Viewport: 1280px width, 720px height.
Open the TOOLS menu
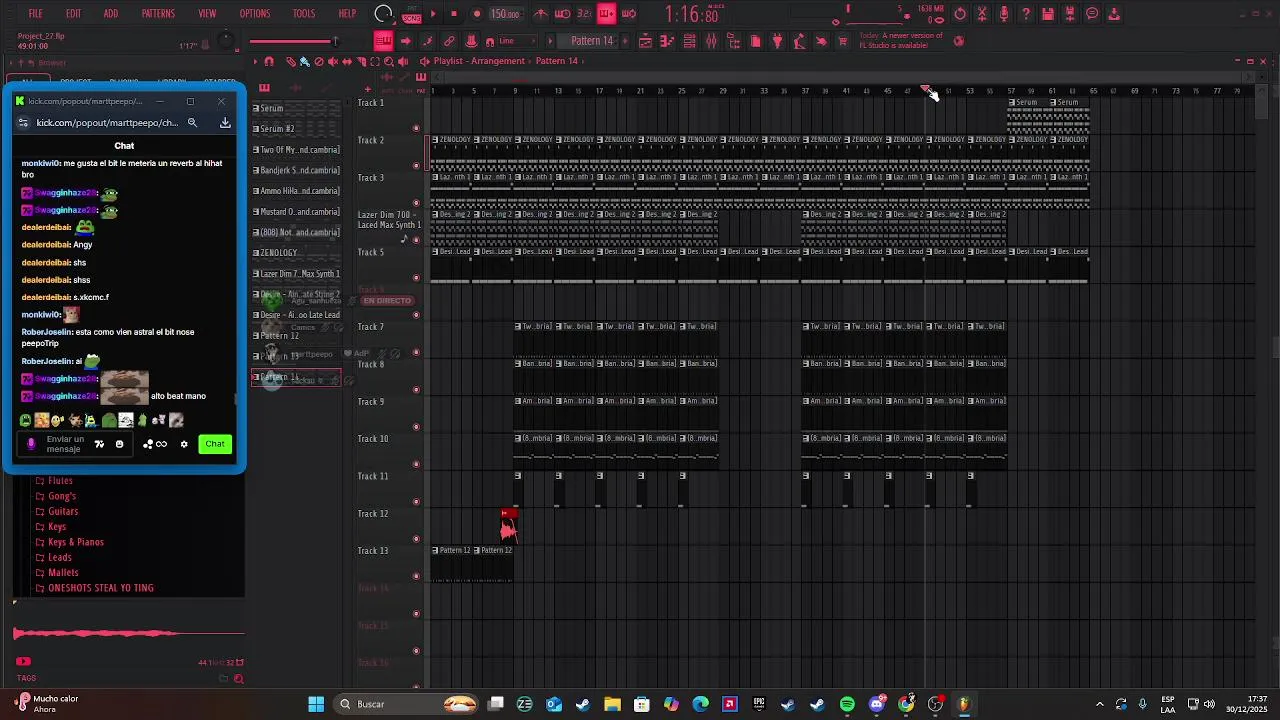tap(304, 14)
